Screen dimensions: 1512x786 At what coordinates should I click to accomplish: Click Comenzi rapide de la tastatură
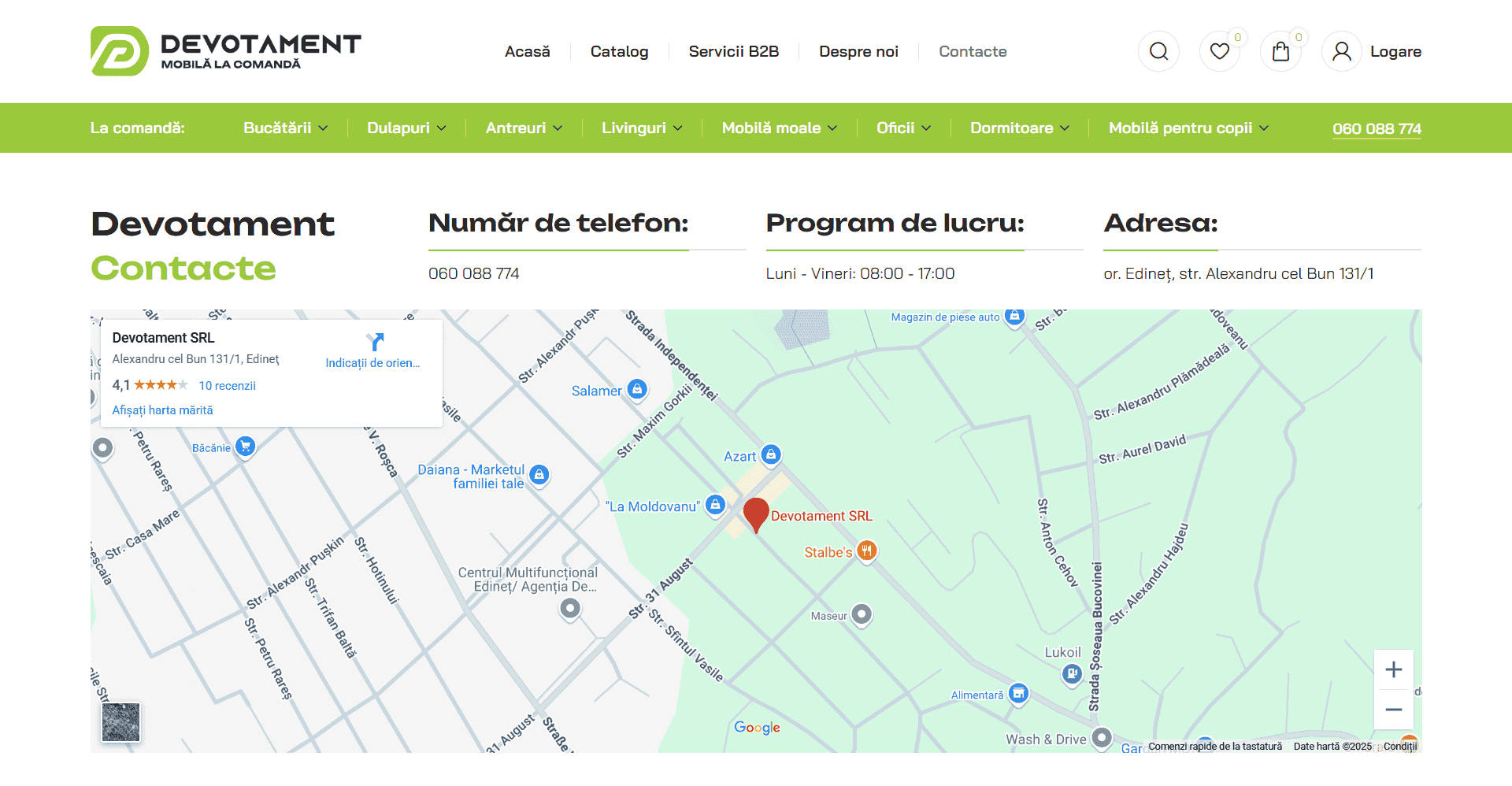[x=1215, y=746]
